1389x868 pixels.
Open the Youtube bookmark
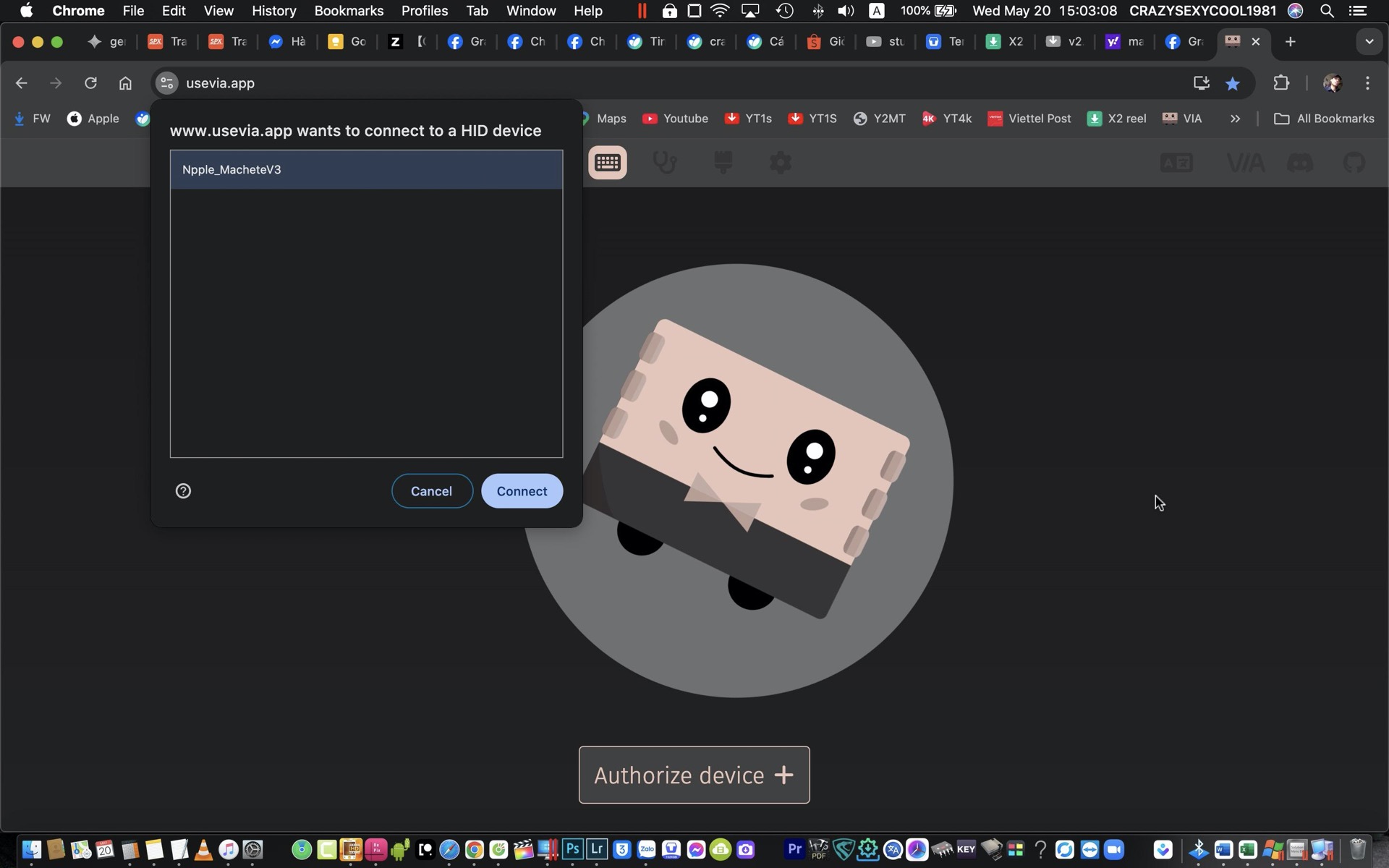(x=675, y=119)
